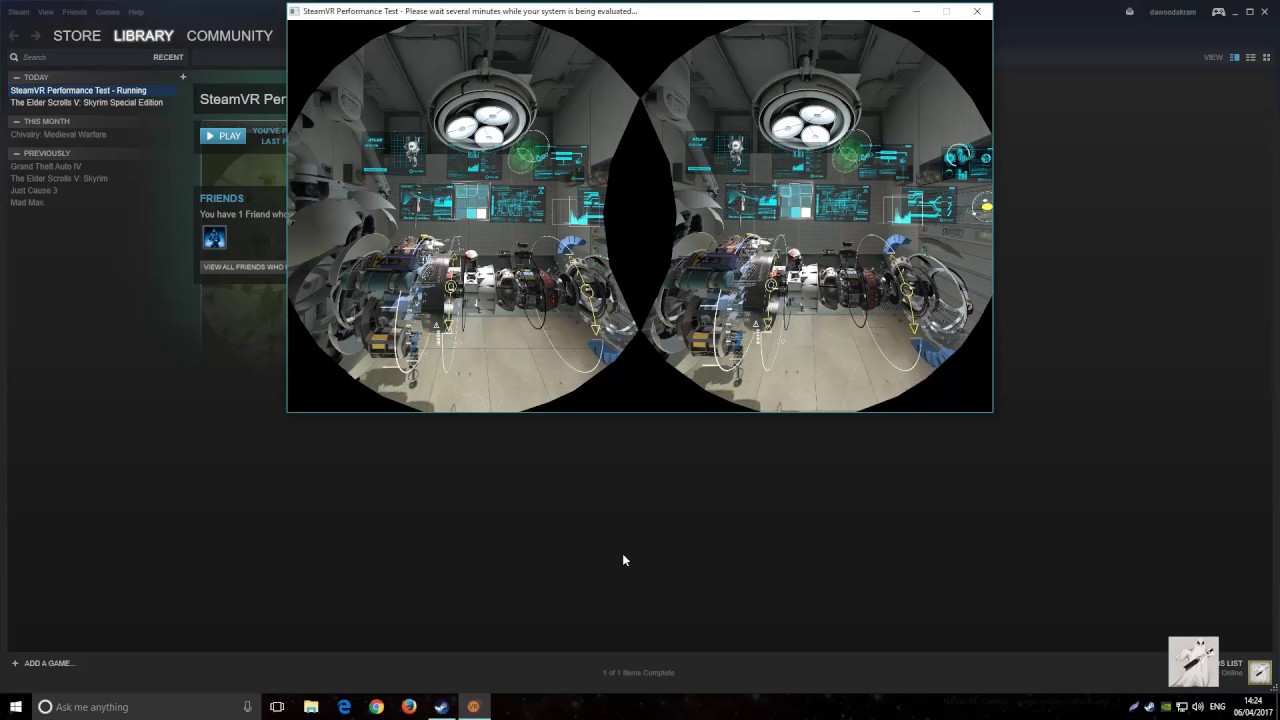1280x720 pixels.
Task: Click the friend avatar thumbnail
Action: pyautogui.click(x=214, y=237)
